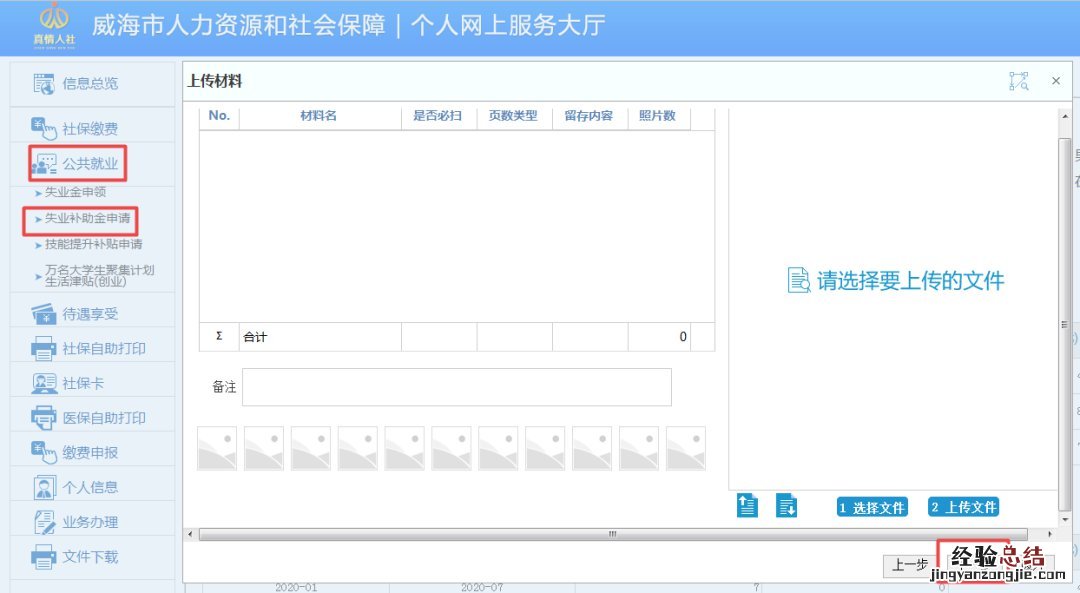This screenshot has height=593, width=1080.
Task: Click the 1 选择文件 button
Action: click(872, 507)
